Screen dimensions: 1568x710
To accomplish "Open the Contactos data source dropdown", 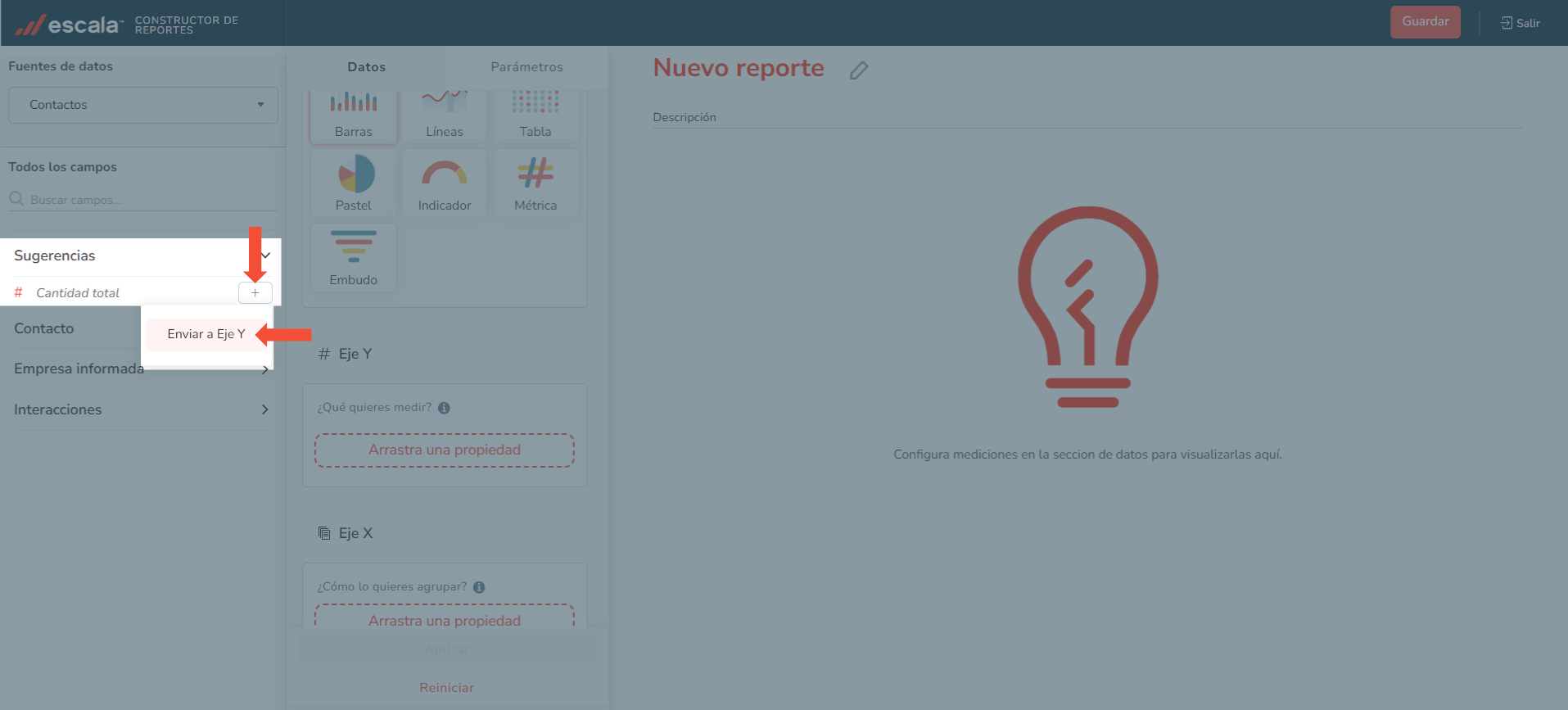I will tap(143, 105).
